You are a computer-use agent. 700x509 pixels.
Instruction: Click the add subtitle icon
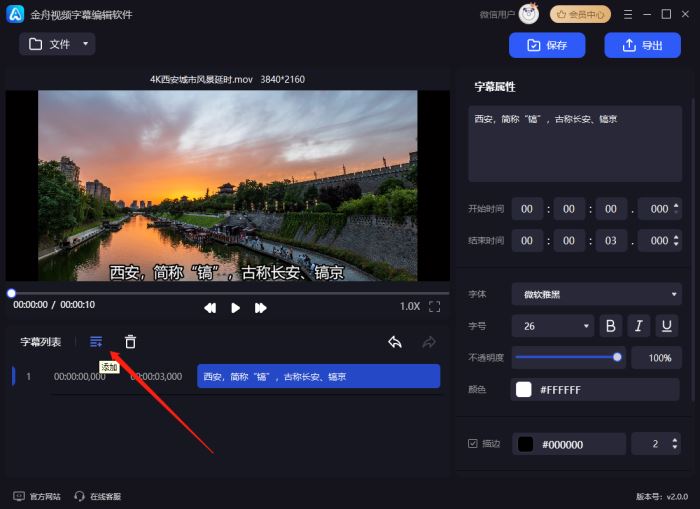[x=96, y=342]
